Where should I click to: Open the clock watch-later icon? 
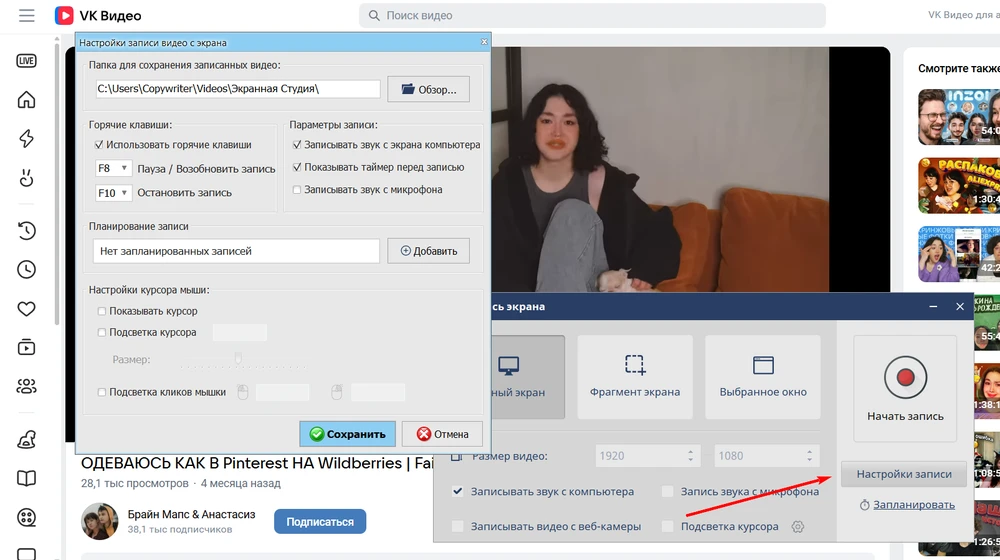click(x=26, y=270)
